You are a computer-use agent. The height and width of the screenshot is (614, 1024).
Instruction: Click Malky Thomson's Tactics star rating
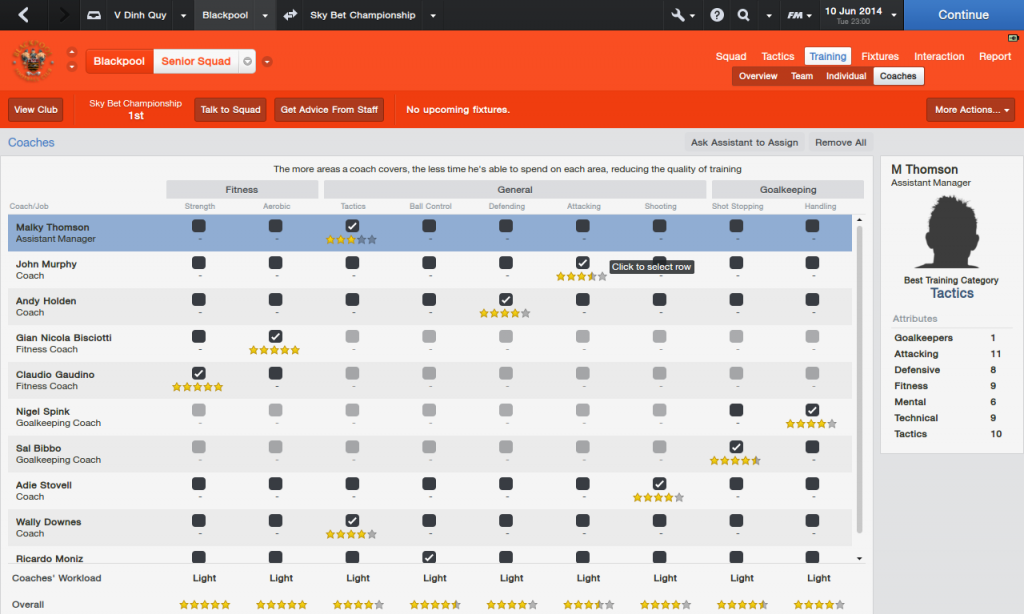point(351,240)
